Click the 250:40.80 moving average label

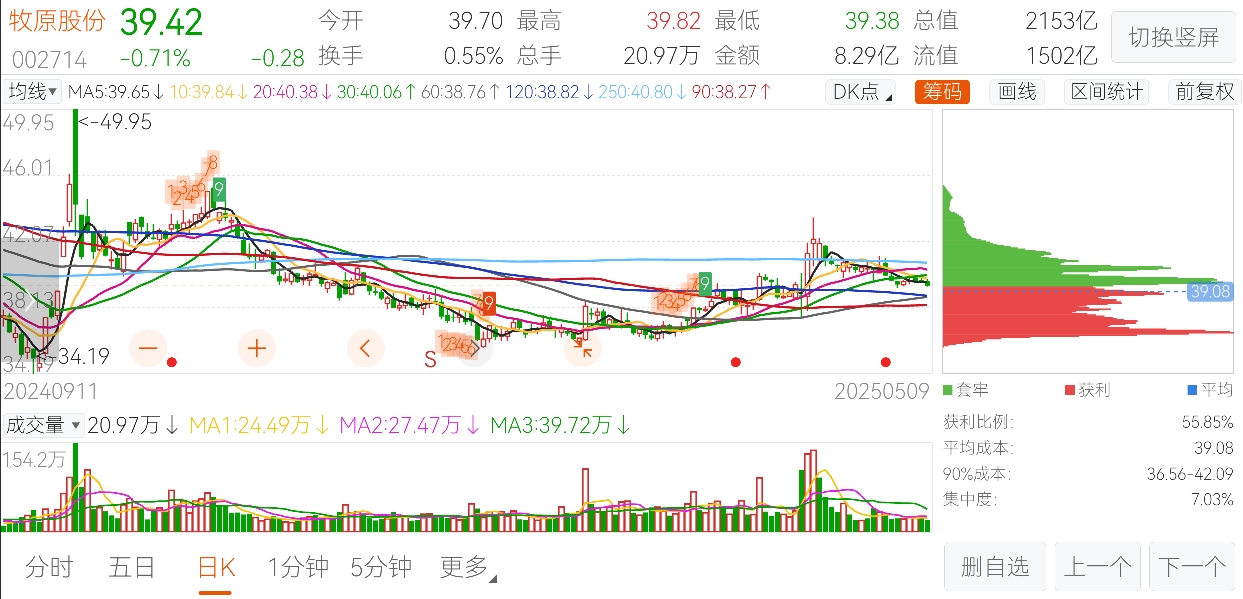[644, 92]
